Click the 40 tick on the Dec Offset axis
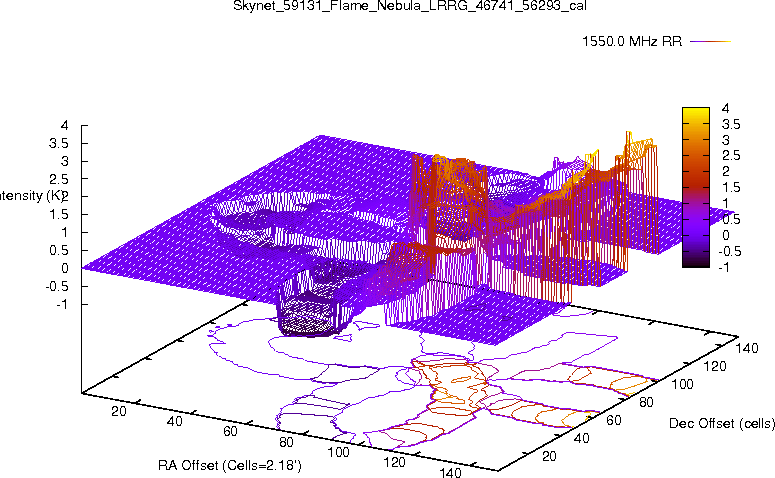Viewport: 775px width, 478px height. [582, 438]
